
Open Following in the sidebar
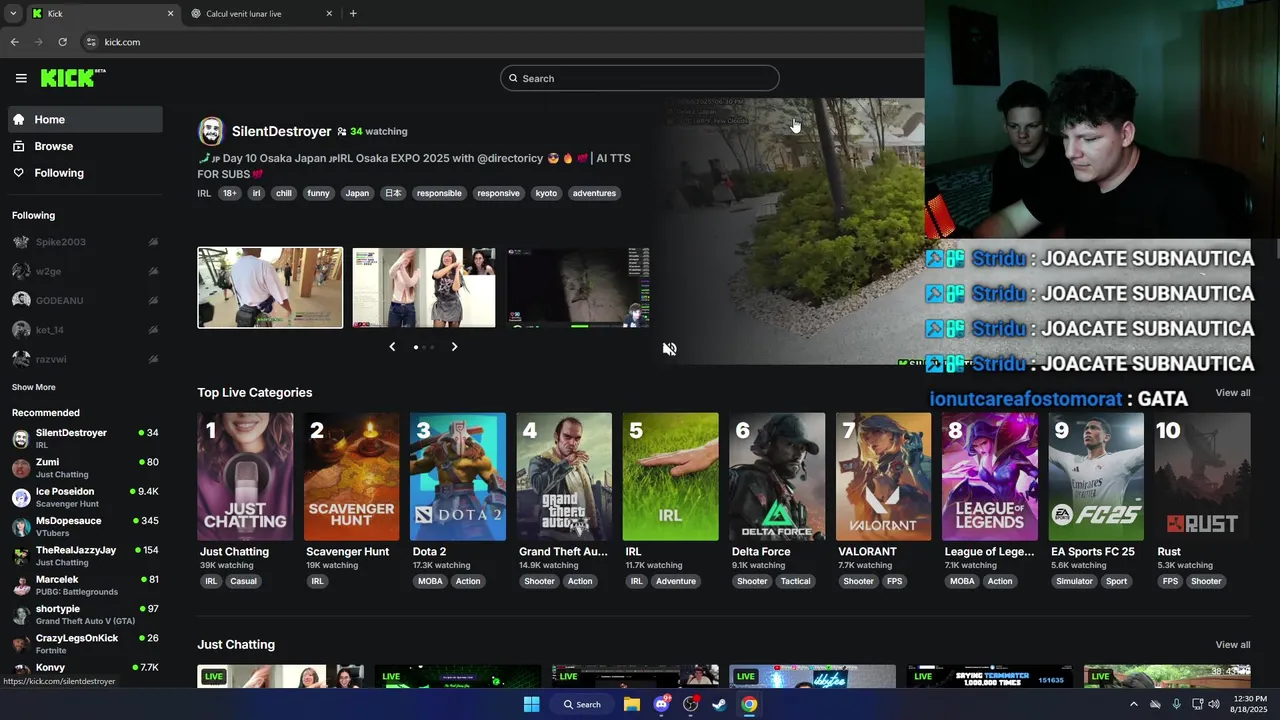pyautogui.click(x=85, y=173)
